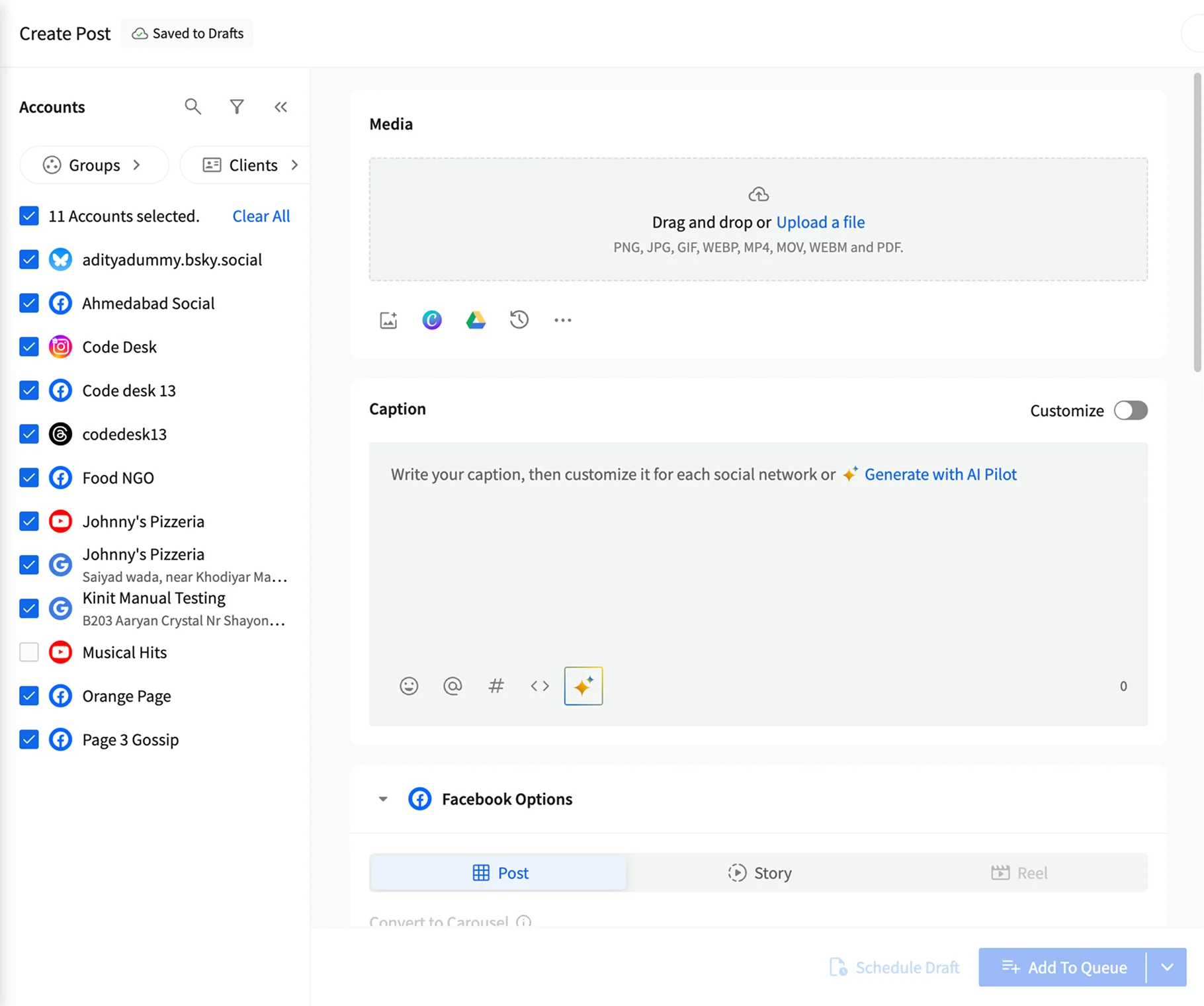Open the image library icon under Media

pyautogui.click(x=388, y=319)
